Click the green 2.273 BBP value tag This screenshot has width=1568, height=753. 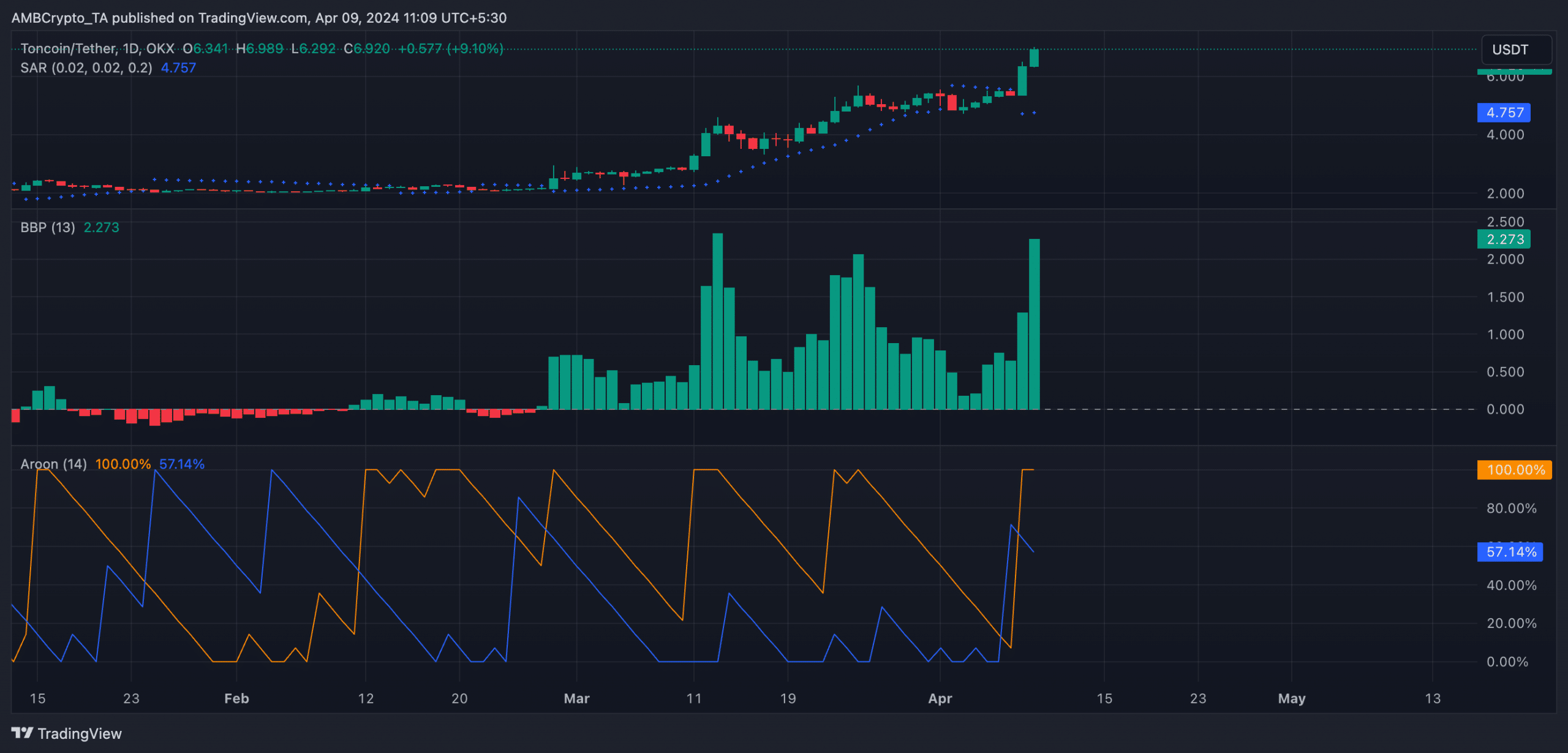1504,239
